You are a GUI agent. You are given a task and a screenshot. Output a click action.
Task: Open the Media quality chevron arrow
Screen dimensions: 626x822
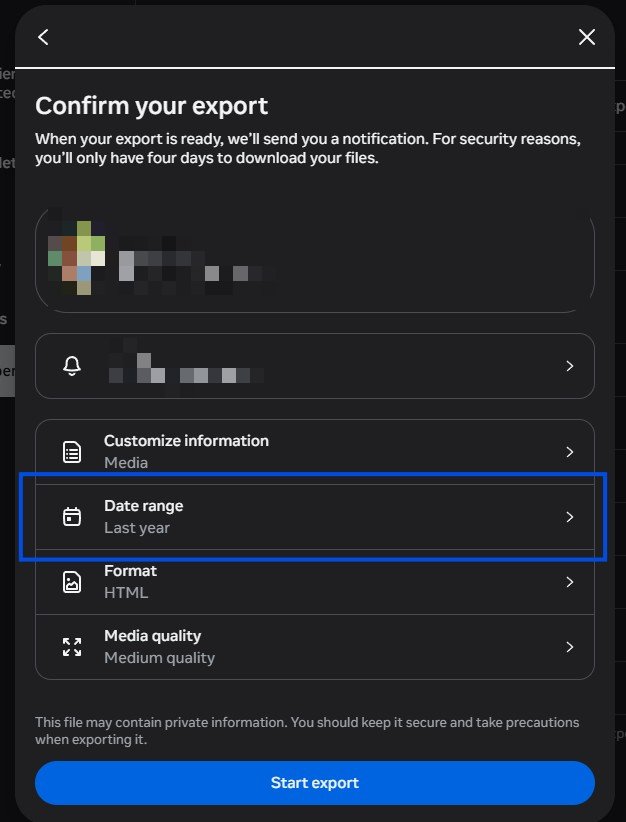point(570,647)
